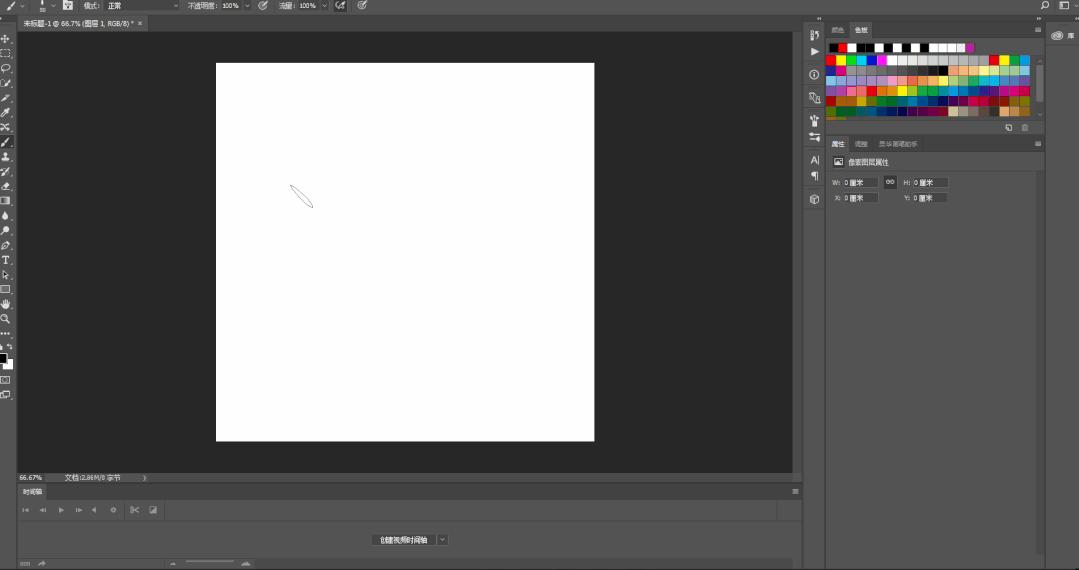Image resolution: width=1079 pixels, height=570 pixels.
Task: Click the 创建视频时间轴 button
Action: [404, 540]
